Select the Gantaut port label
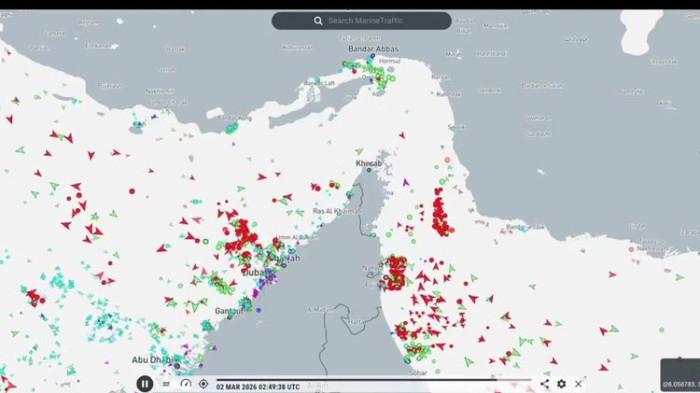 tap(229, 311)
